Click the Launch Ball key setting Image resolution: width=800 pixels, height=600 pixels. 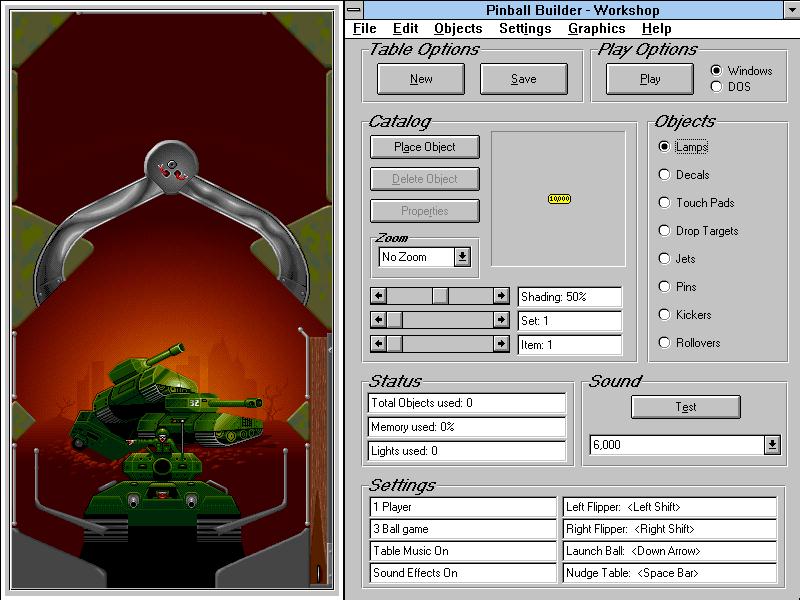coord(670,551)
